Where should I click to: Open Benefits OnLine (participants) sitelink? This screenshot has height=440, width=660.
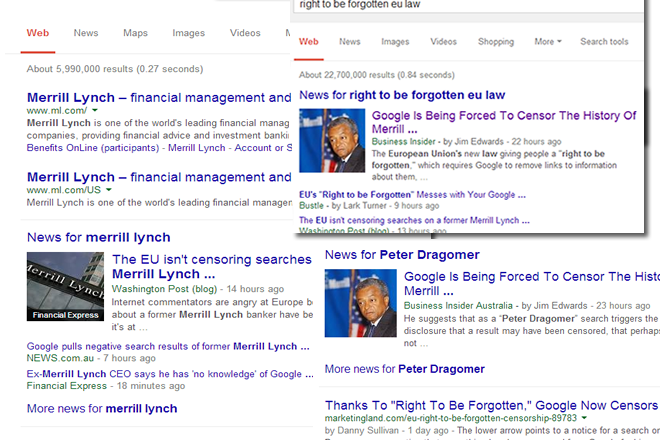click(x=93, y=148)
